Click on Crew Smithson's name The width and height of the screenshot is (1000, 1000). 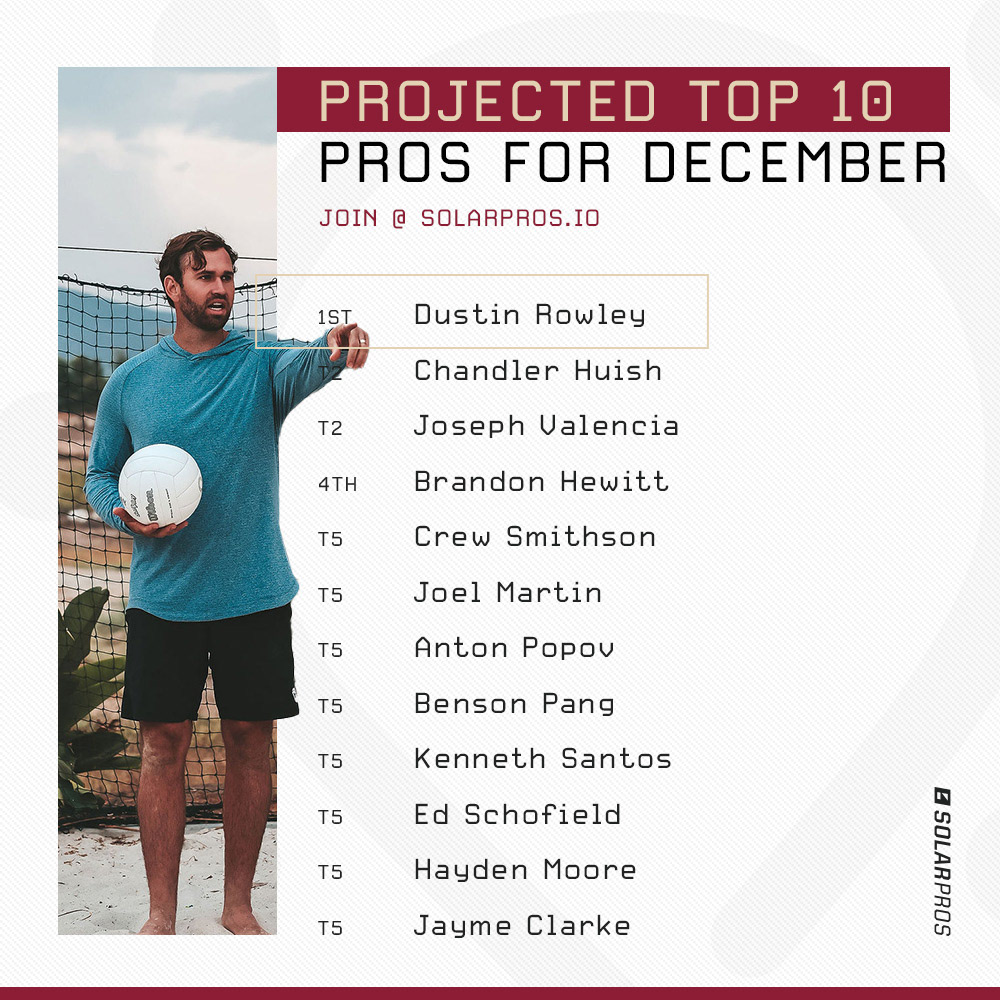[x=534, y=537]
